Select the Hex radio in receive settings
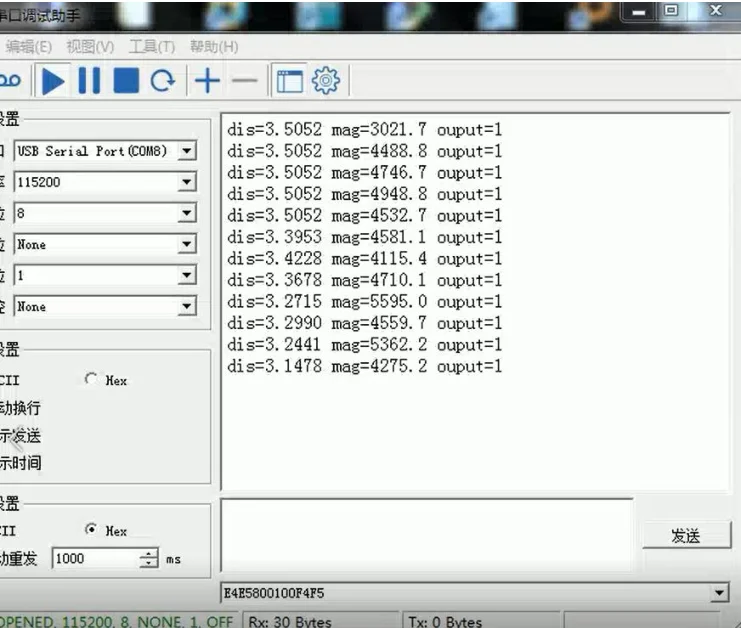 pyautogui.click(x=91, y=379)
